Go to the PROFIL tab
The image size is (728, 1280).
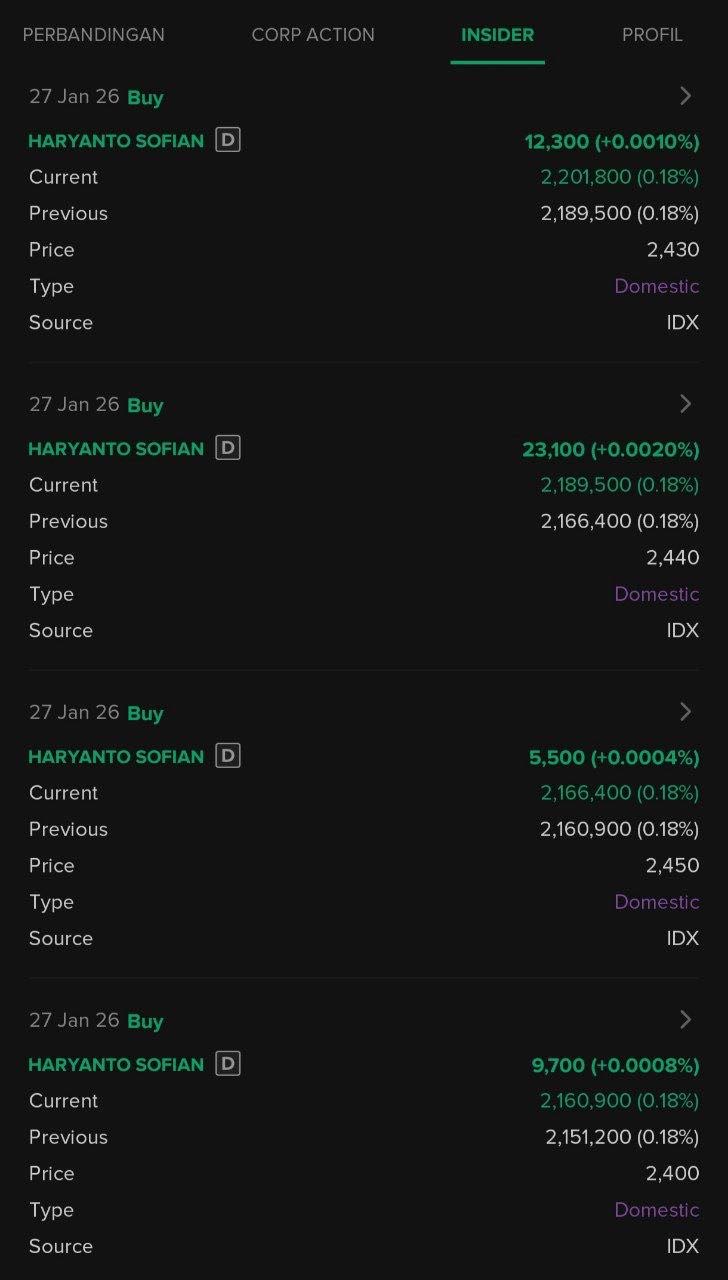click(652, 35)
